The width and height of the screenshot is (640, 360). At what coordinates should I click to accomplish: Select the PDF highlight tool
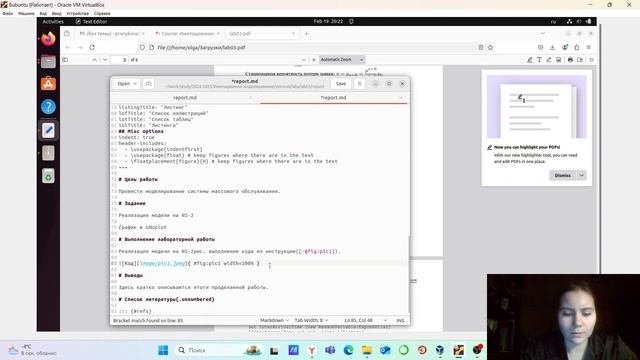point(529,60)
